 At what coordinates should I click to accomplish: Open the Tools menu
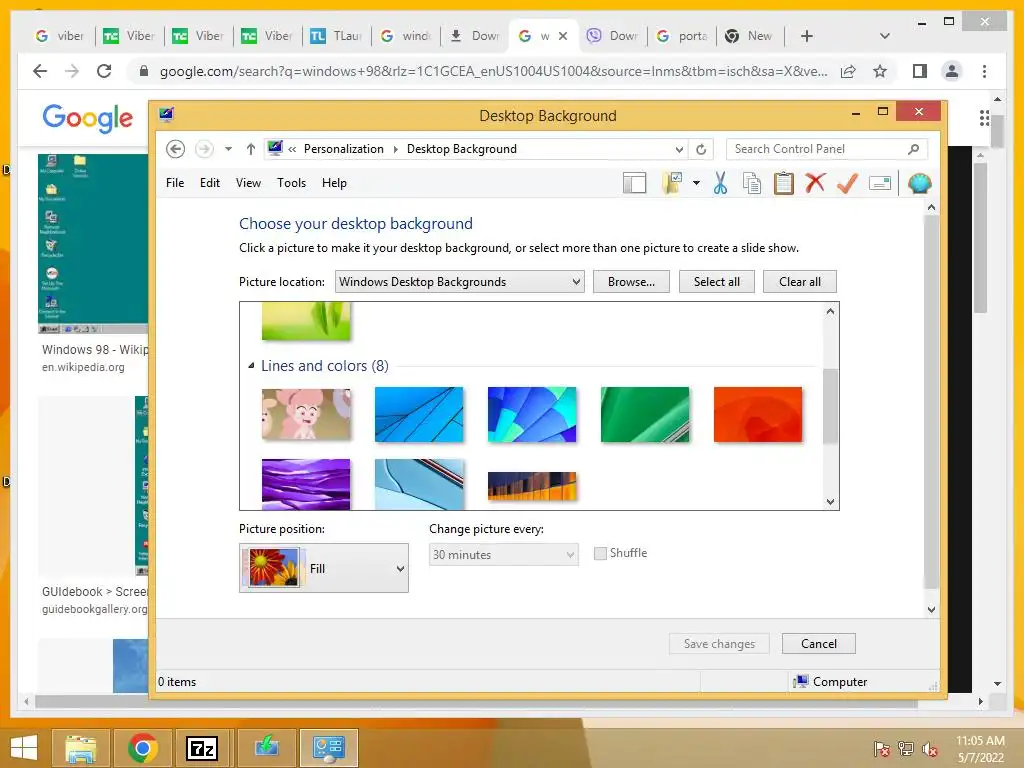click(x=291, y=183)
